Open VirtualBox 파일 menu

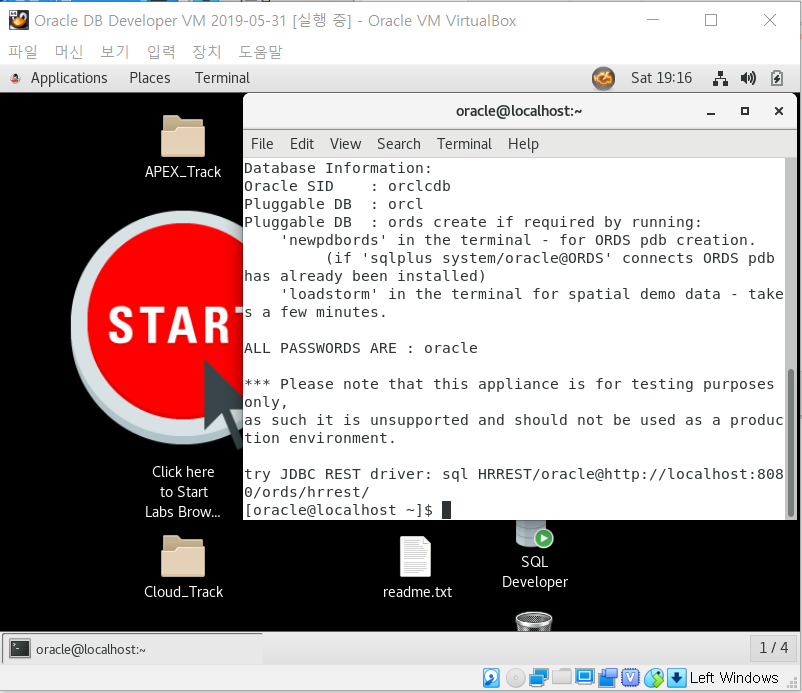click(23, 52)
